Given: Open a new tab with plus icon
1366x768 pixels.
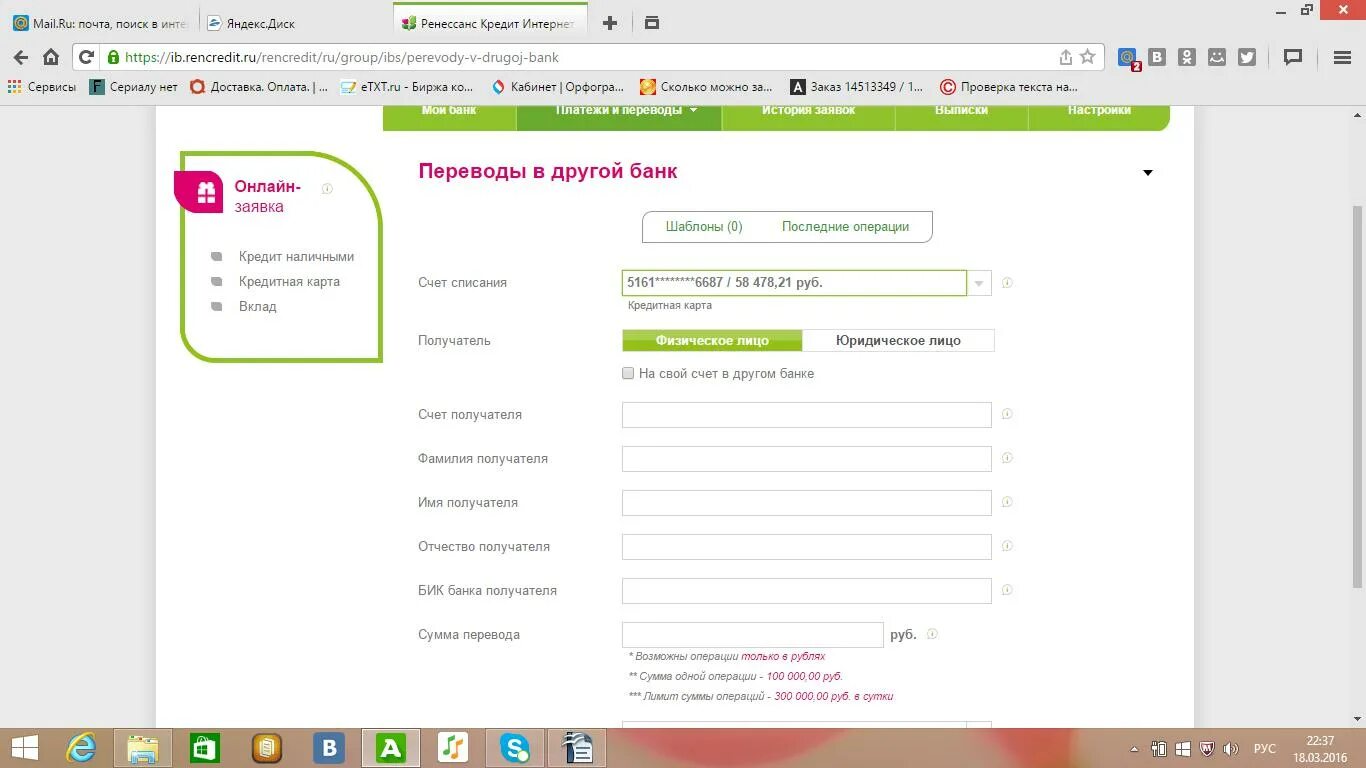Looking at the screenshot, I should (x=610, y=23).
